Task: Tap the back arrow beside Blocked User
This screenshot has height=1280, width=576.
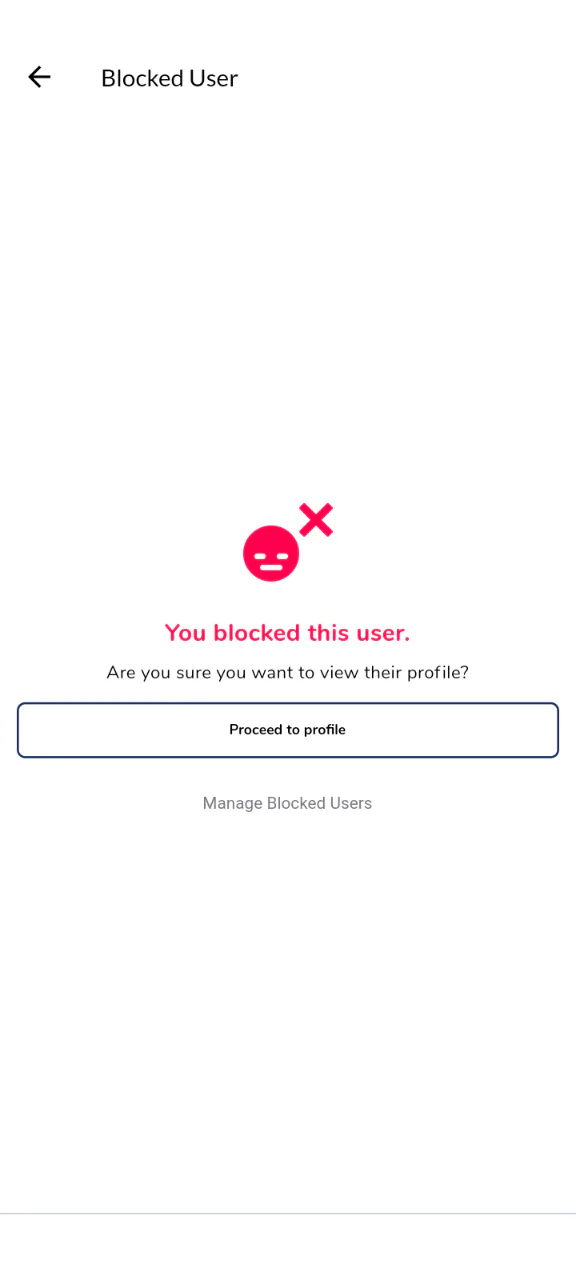Action: coord(39,77)
